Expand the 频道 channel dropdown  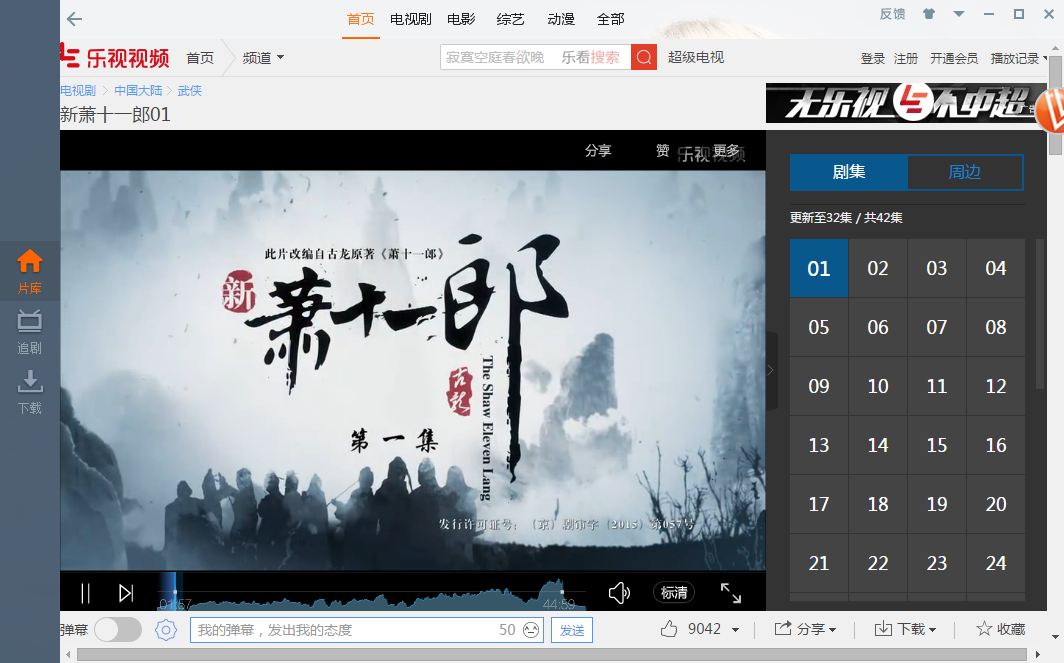point(263,58)
